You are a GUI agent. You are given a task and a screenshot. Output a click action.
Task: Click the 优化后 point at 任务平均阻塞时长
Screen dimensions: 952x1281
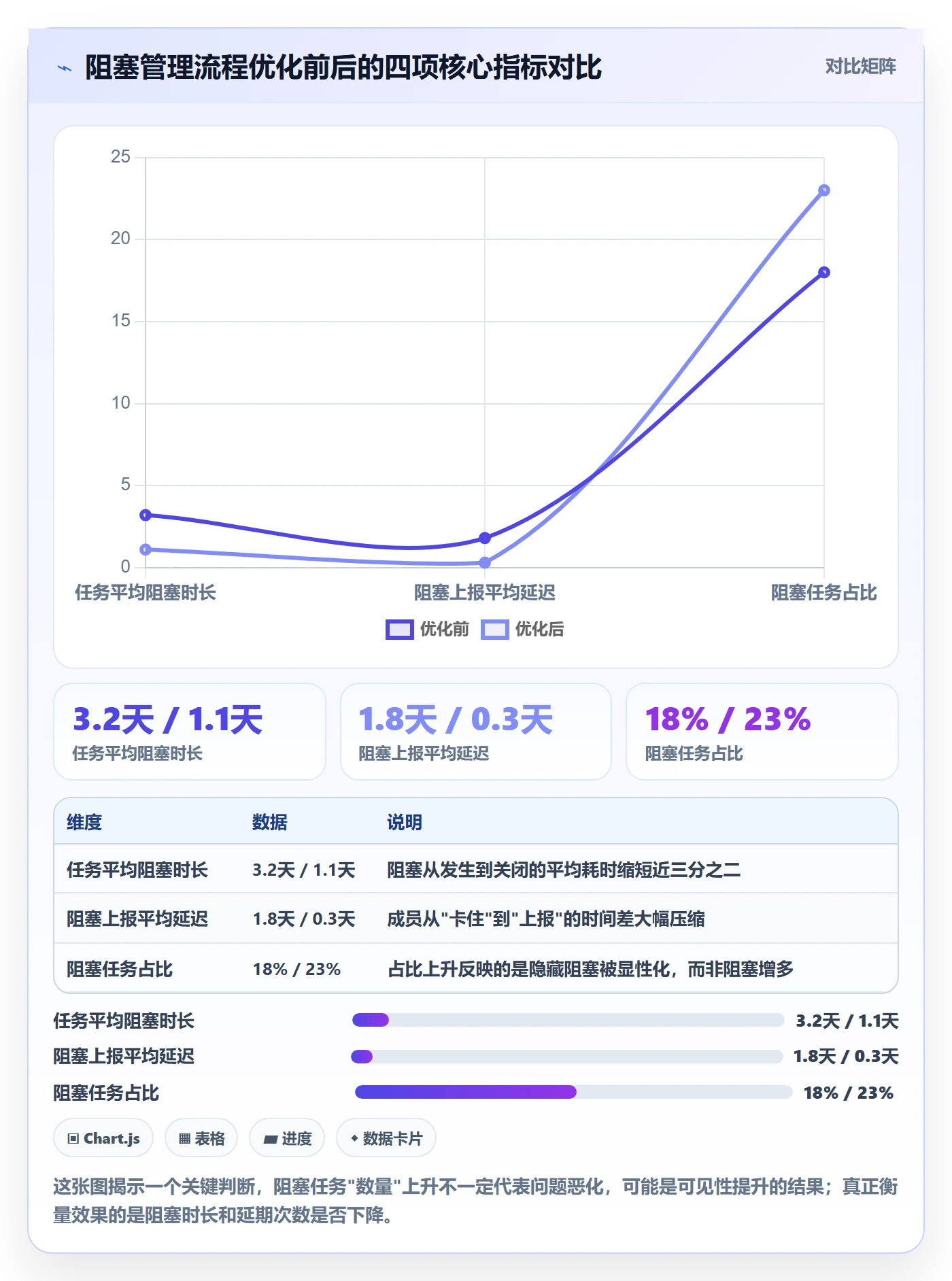pos(146,549)
